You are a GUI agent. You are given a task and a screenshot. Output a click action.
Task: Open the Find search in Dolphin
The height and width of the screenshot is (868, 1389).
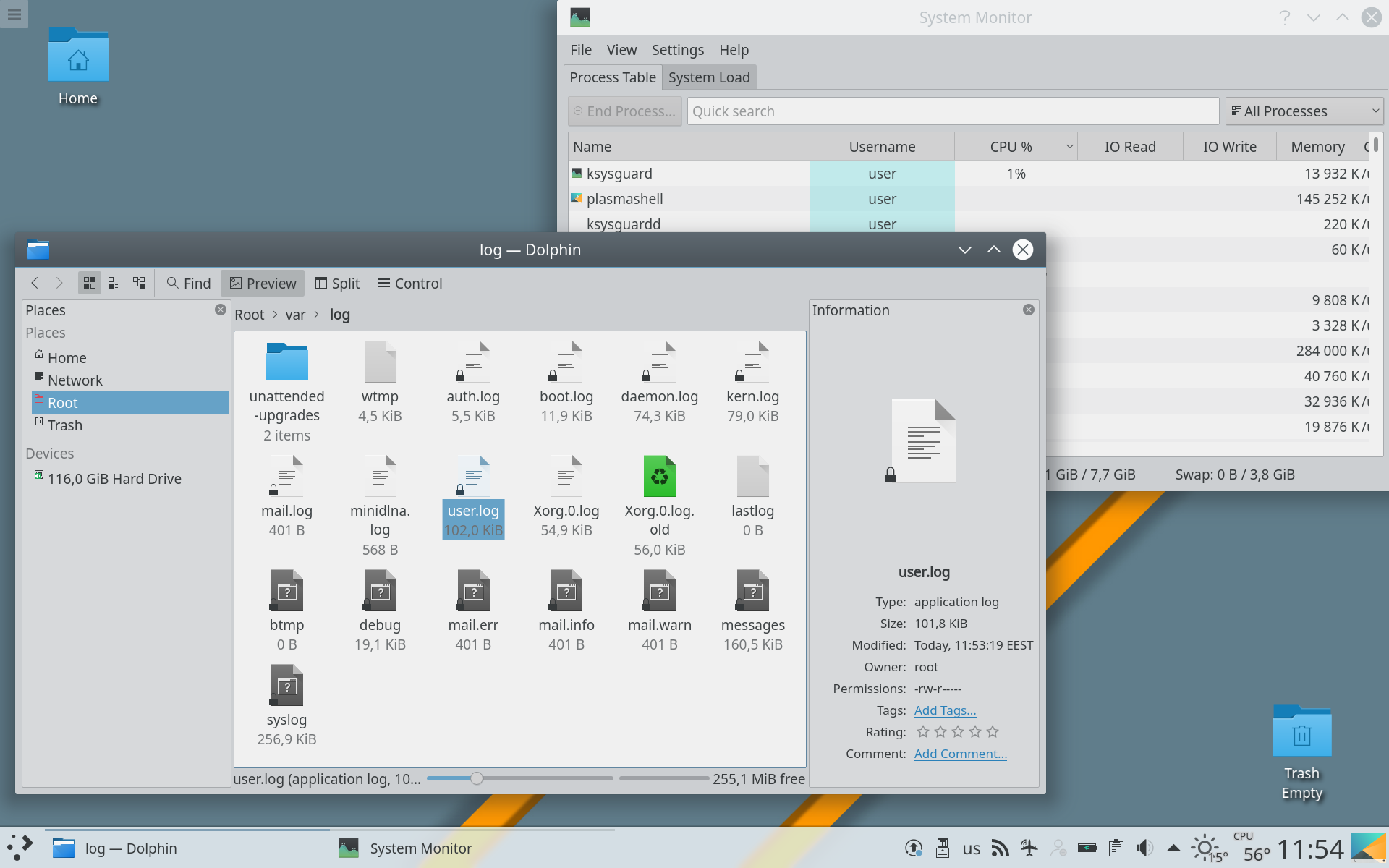[189, 283]
